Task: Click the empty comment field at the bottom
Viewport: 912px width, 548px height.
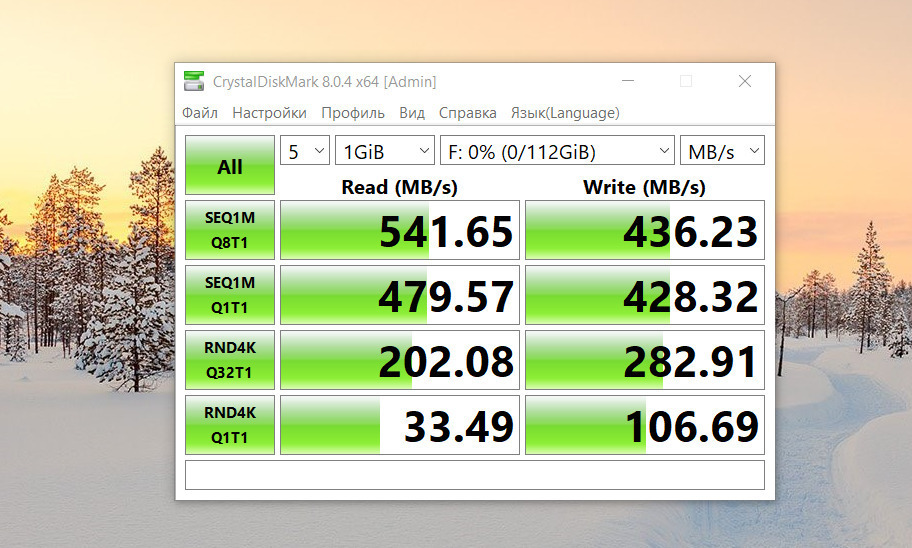Action: click(475, 475)
